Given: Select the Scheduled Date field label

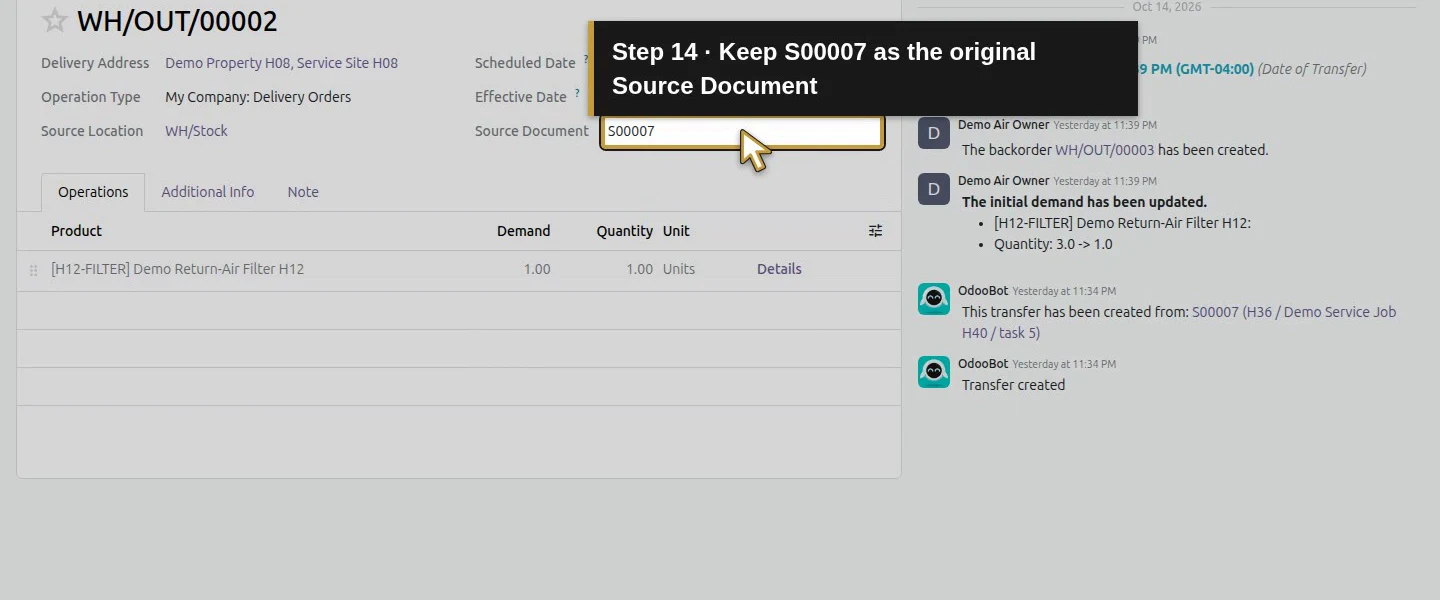Looking at the screenshot, I should click(x=525, y=63).
